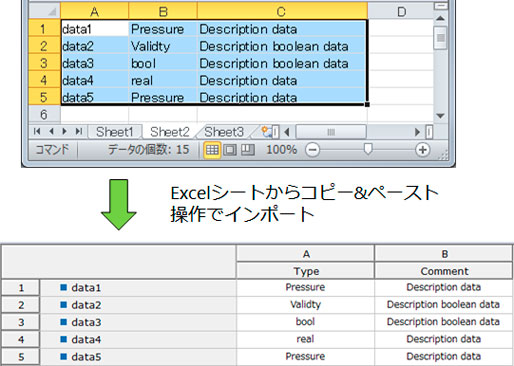This screenshot has width=514, height=366.
Task: Click the Type column header
Action: click(x=306, y=271)
